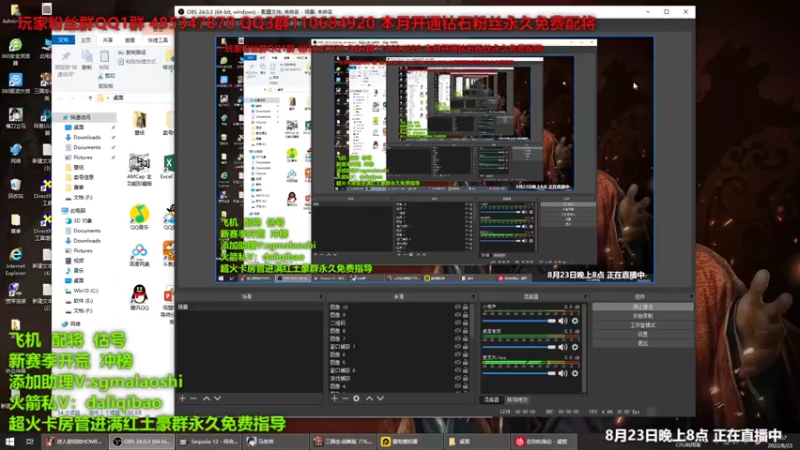Adjust the 麦克风/Aux volume slider
This screenshot has width=800, height=450.
coord(519,373)
